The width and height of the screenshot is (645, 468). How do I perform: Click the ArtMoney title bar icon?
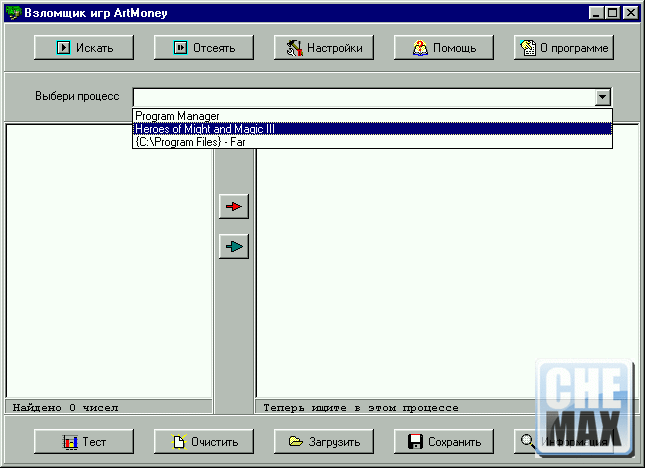[x=13, y=12]
